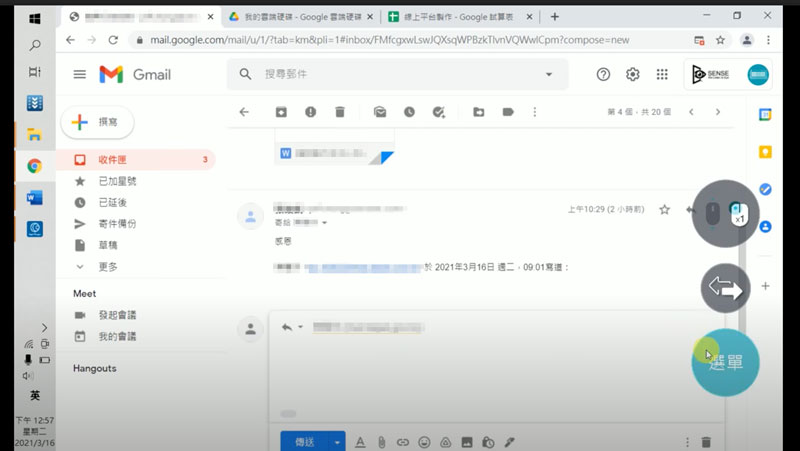Viewport: 800px width, 451px height.
Task: Bookmark this page with star icon
Action: click(x=720, y=40)
